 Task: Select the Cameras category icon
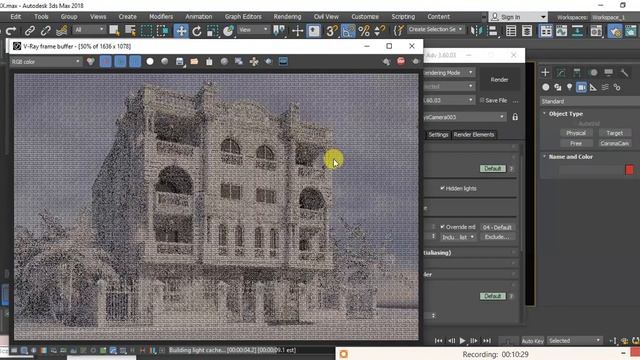581,87
